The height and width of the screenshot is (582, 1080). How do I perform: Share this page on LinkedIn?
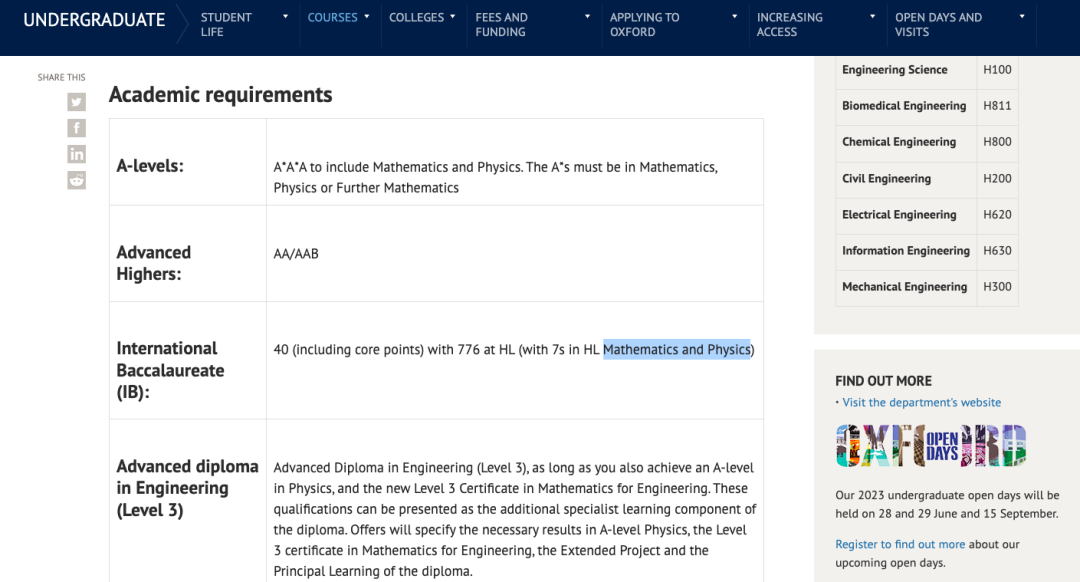click(76, 154)
